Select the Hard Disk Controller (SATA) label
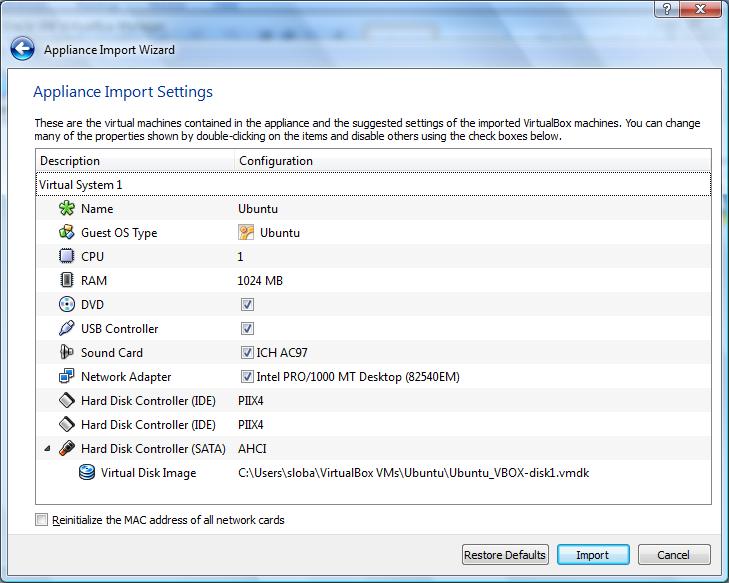 (x=153, y=449)
